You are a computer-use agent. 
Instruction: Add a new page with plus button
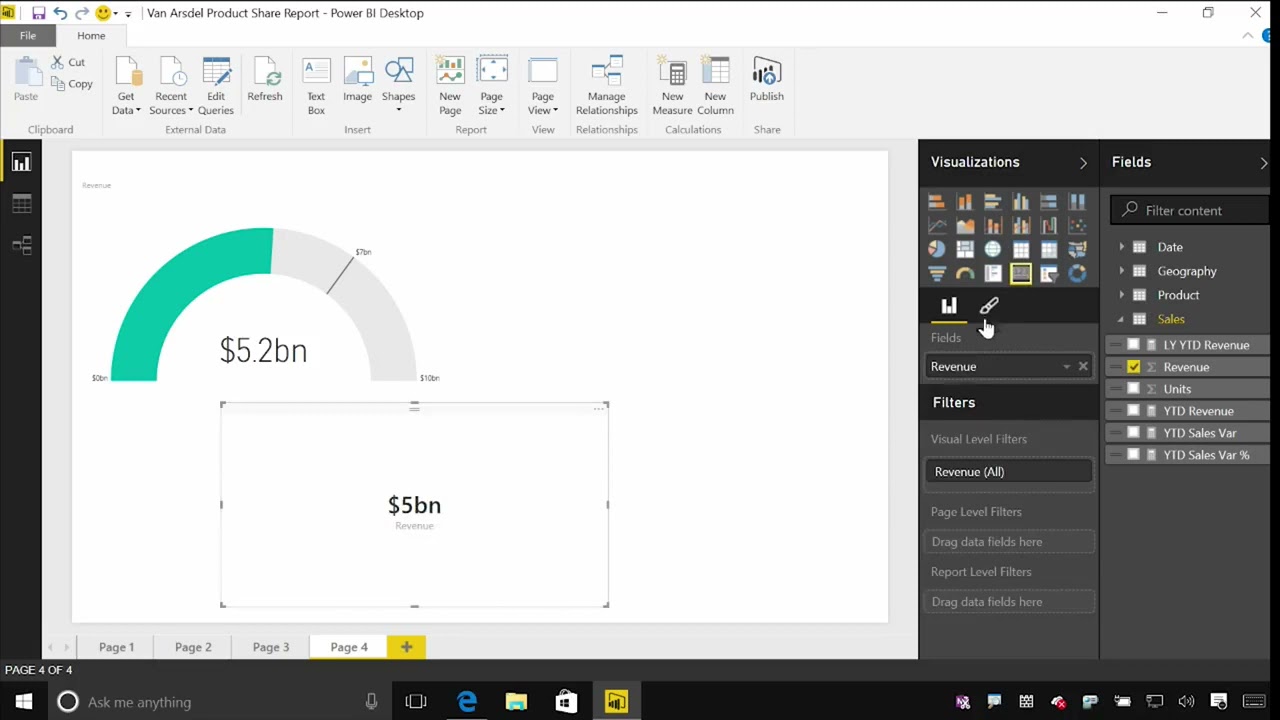click(x=406, y=647)
